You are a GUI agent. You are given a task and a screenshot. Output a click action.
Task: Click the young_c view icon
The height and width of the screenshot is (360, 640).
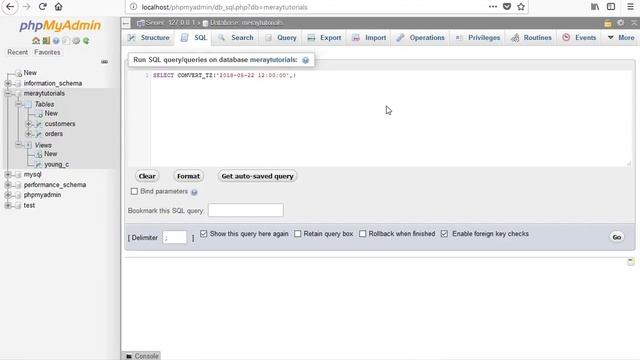(38, 164)
